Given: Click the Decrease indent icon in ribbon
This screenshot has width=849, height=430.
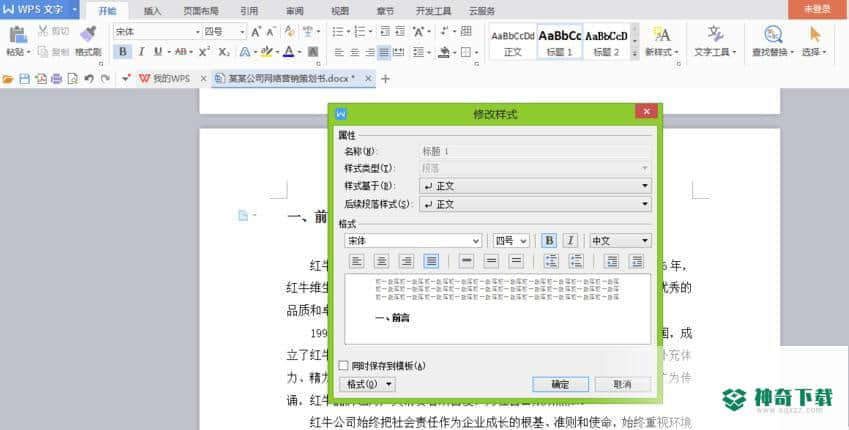Looking at the screenshot, I should click(x=385, y=31).
